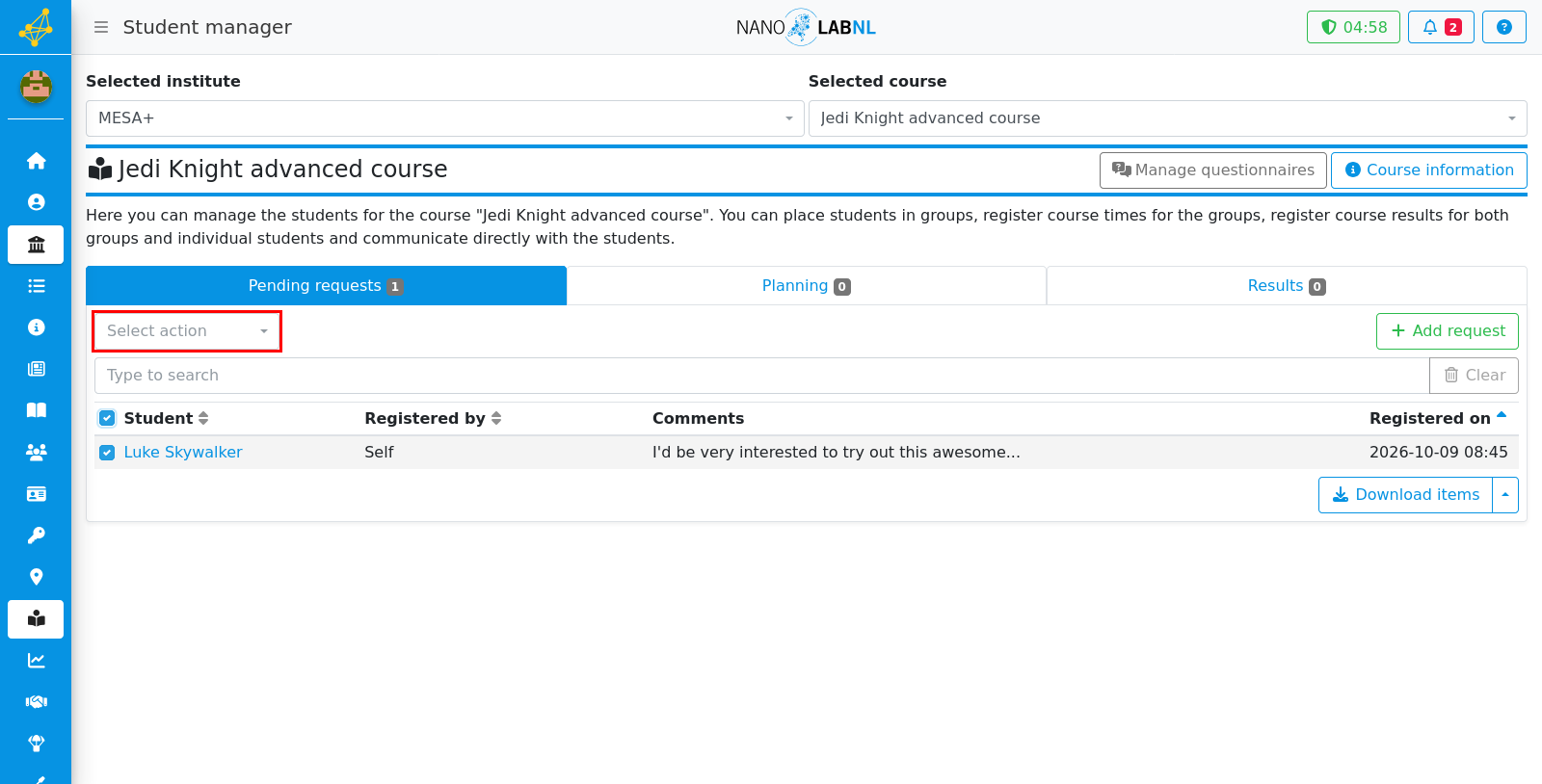
Task: Open the Selected course dropdown
Action: (1168, 118)
